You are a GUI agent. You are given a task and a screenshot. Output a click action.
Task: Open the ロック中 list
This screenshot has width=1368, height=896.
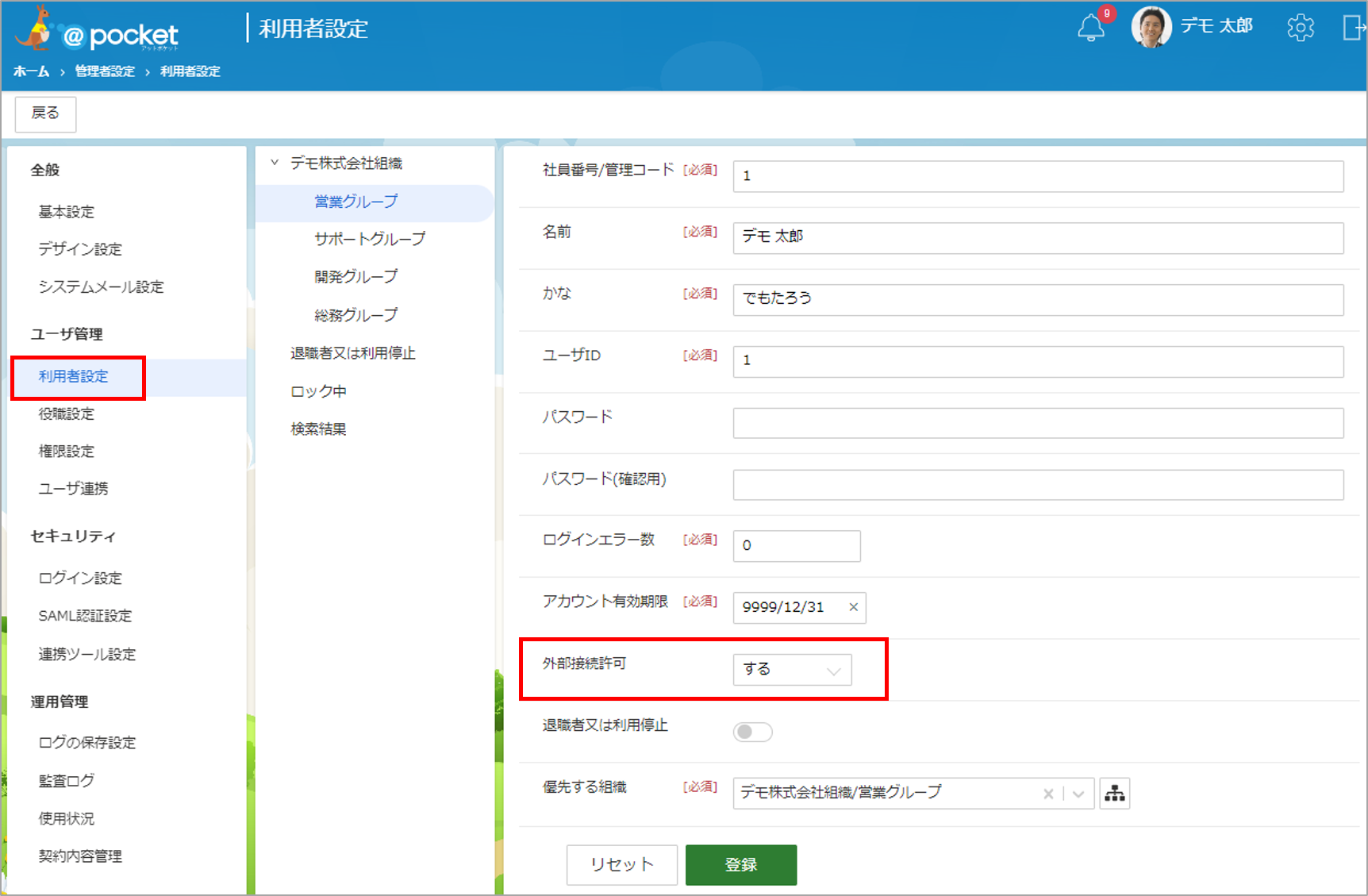pos(318,391)
